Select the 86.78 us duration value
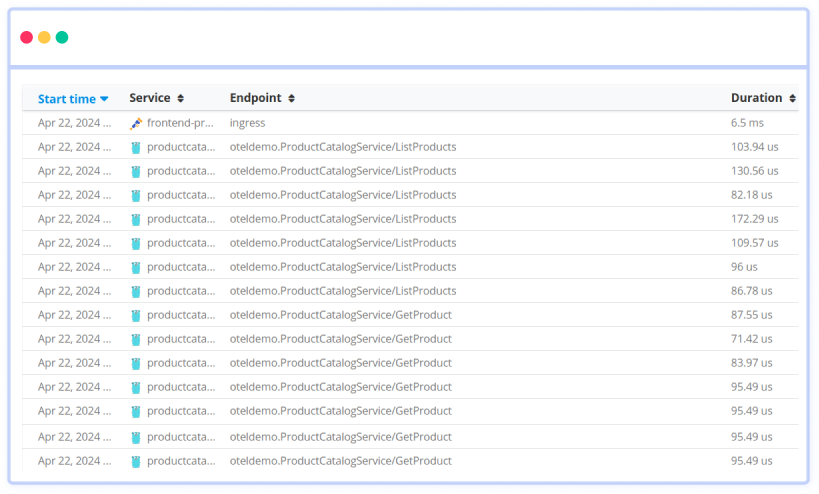 click(751, 291)
